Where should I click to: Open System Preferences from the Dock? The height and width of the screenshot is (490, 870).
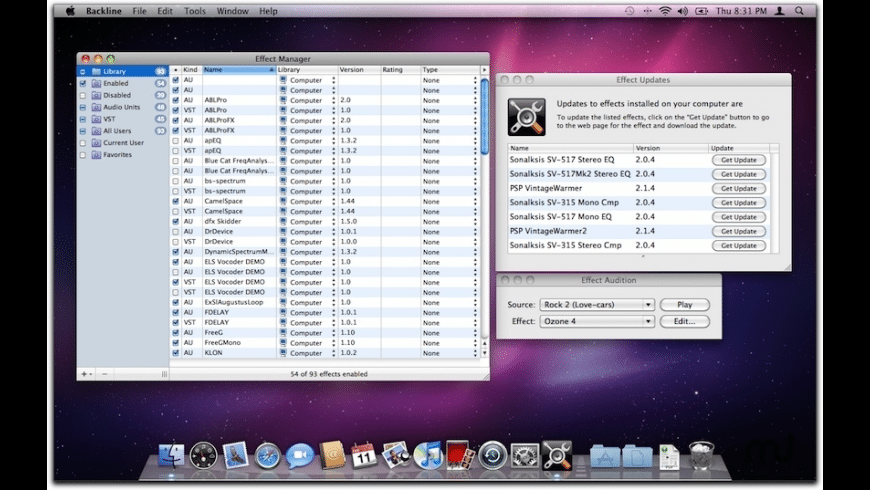tap(524, 456)
